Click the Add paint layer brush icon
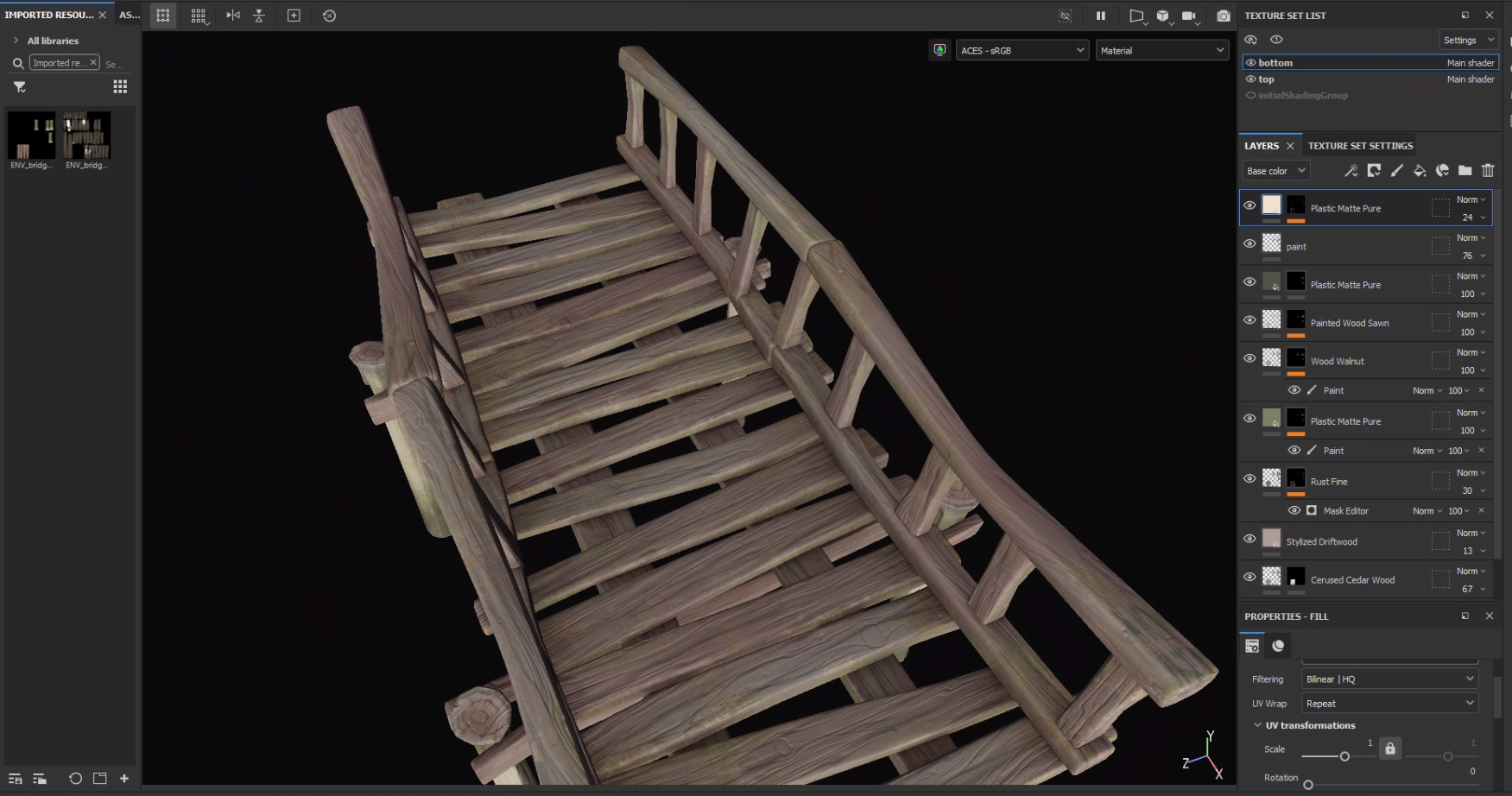 (1398, 170)
